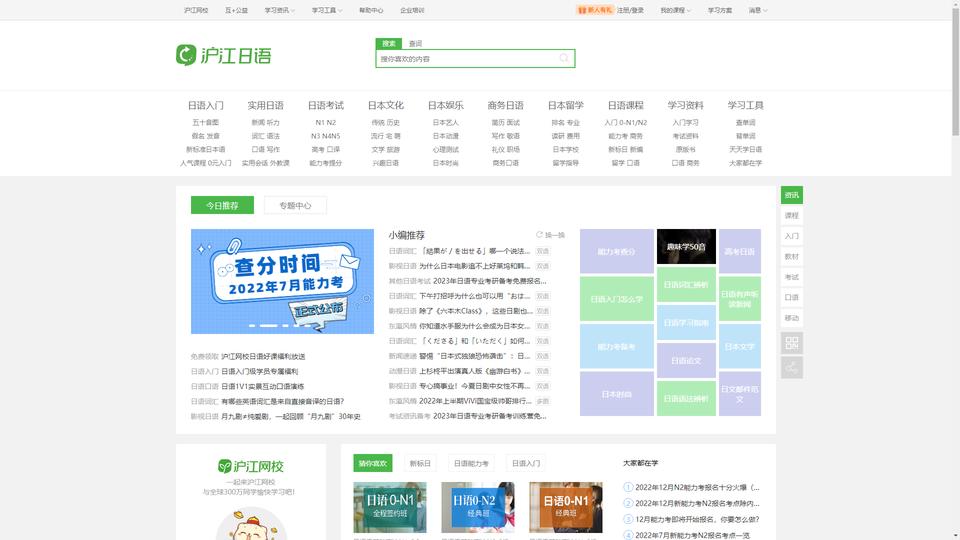Screen dimensions: 960x540
Task: Click the share icon in right sidebar
Action: pos(792,367)
